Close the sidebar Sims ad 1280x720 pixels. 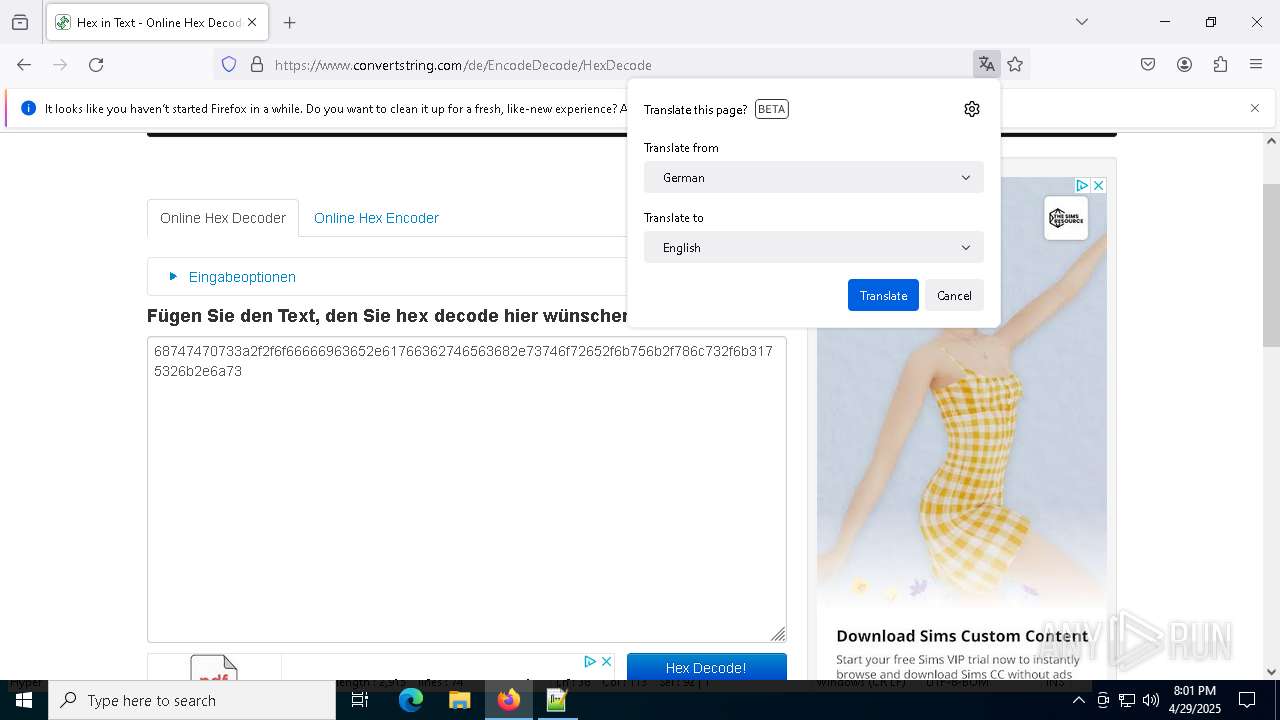[1098, 185]
